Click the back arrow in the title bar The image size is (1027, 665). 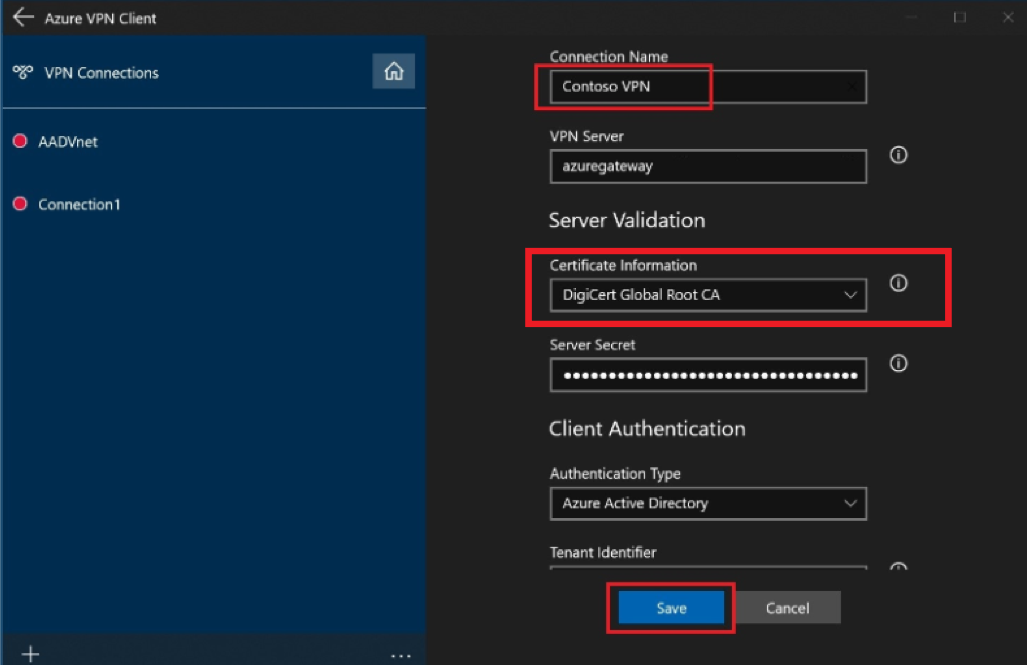coord(23,17)
